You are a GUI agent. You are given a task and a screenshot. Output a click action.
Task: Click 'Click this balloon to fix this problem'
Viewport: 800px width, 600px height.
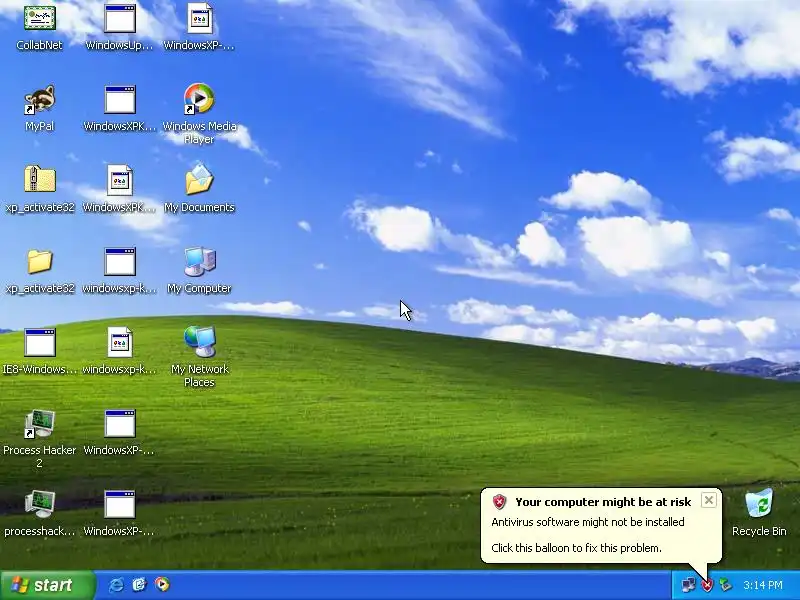[577, 548]
